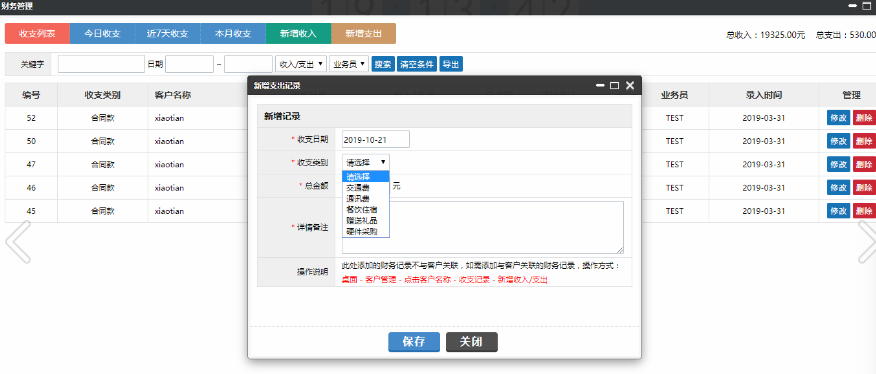Open the 收入/支出 filter dropdown
Viewport: 876px width, 374px height.
pyautogui.click(x=301, y=64)
